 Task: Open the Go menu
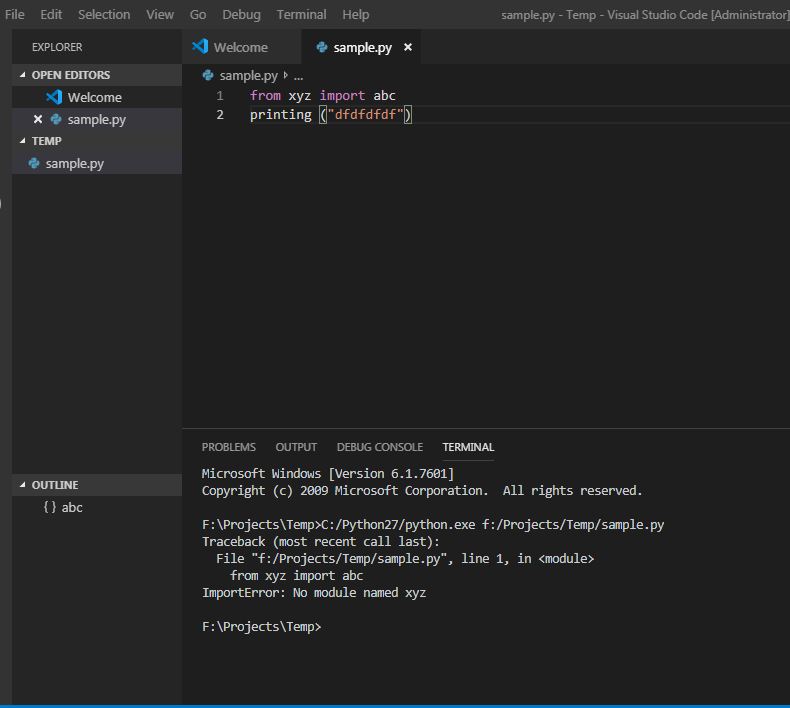198,15
